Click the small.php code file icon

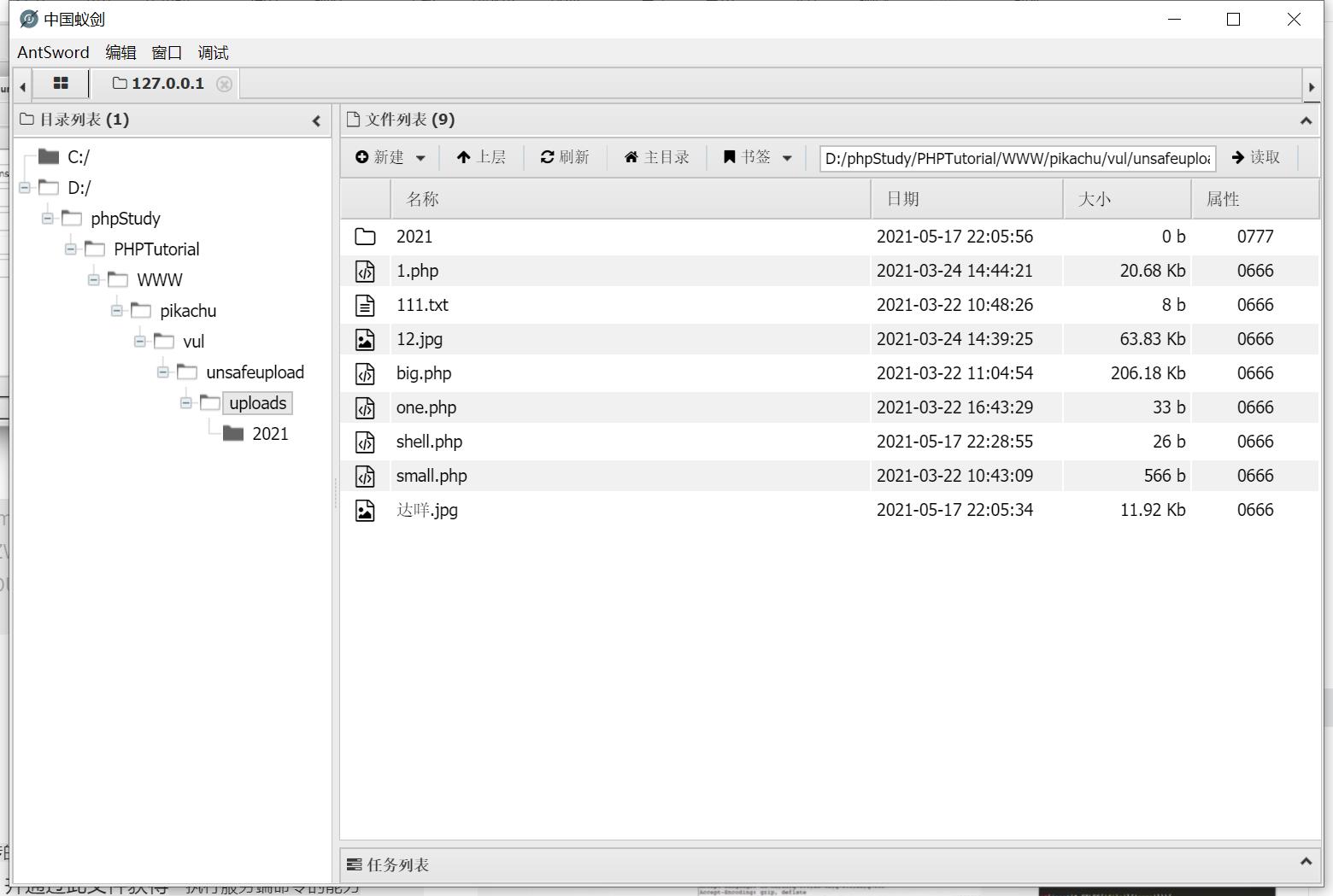pos(365,476)
